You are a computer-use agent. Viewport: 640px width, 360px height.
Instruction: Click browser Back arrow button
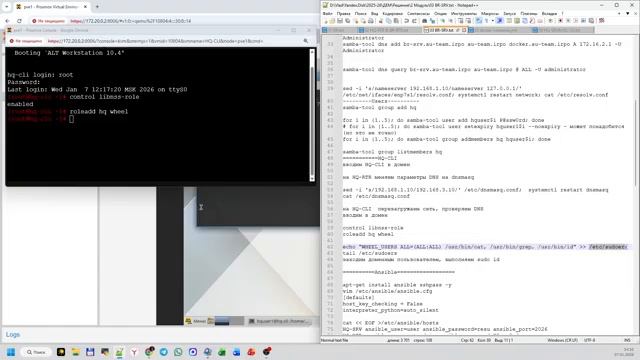click(7, 21)
